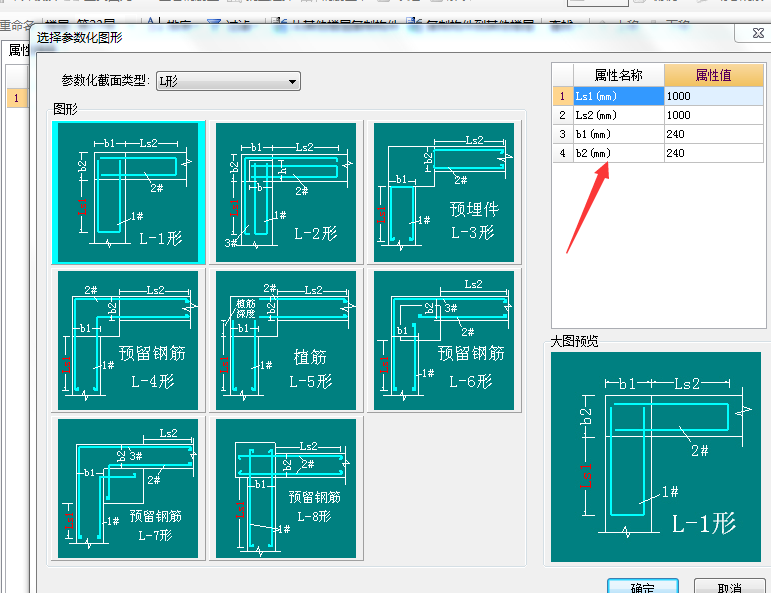Open the 参数化截面类型 dropdown
Screen dimensions: 771x593
(228, 81)
